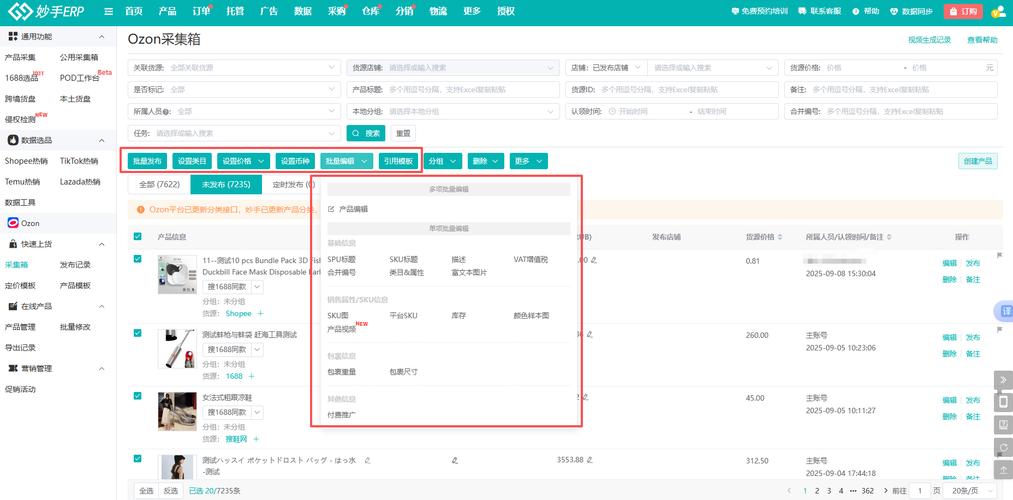Toggle the select-all header checkbox
Screen dimensions: 1013x500
pyautogui.click(x=138, y=236)
